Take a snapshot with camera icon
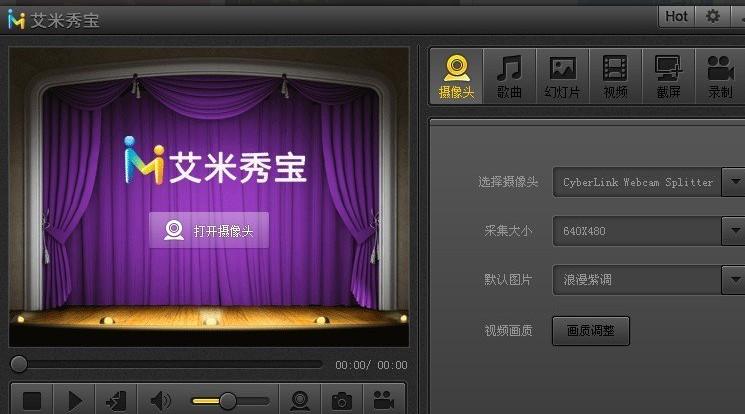745x414 pixels. pyautogui.click(x=342, y=400)
